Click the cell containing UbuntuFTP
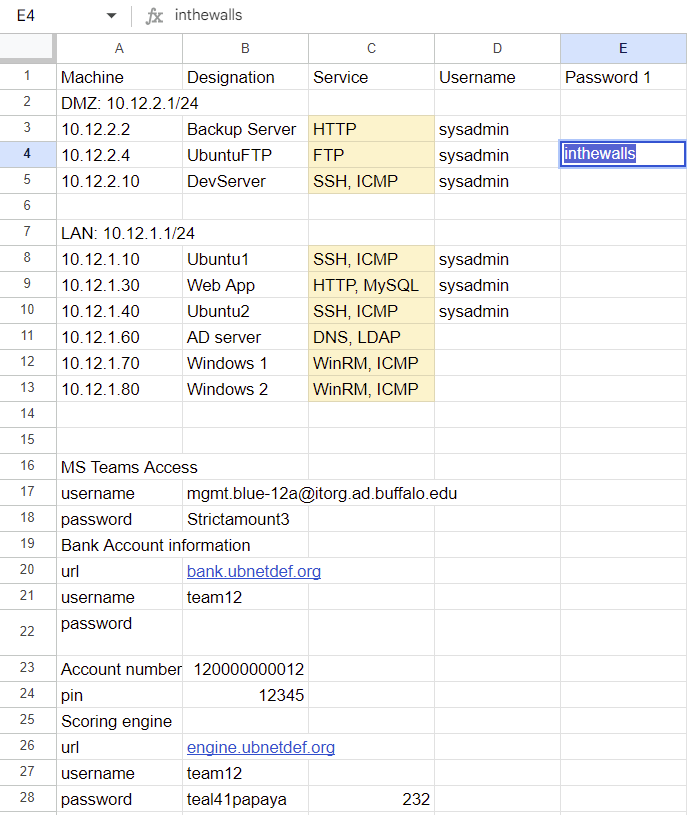The width and height of the screenshot is (687, 815). coord(245,155)
